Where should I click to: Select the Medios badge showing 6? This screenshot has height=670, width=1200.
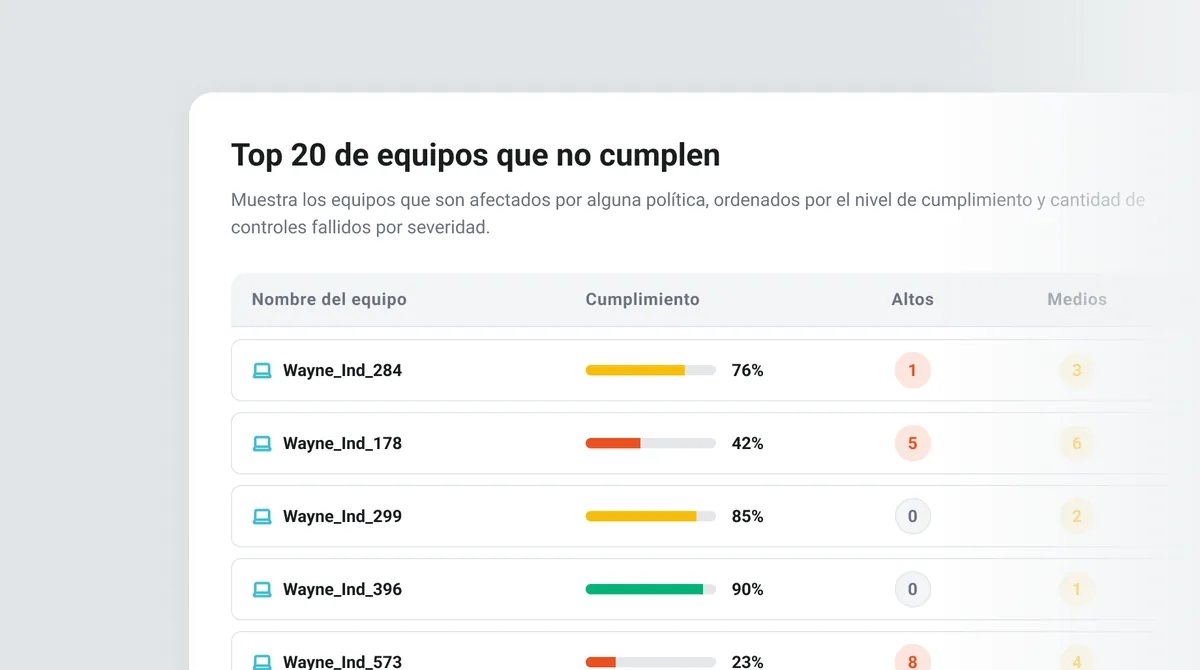coord(1077,444)
